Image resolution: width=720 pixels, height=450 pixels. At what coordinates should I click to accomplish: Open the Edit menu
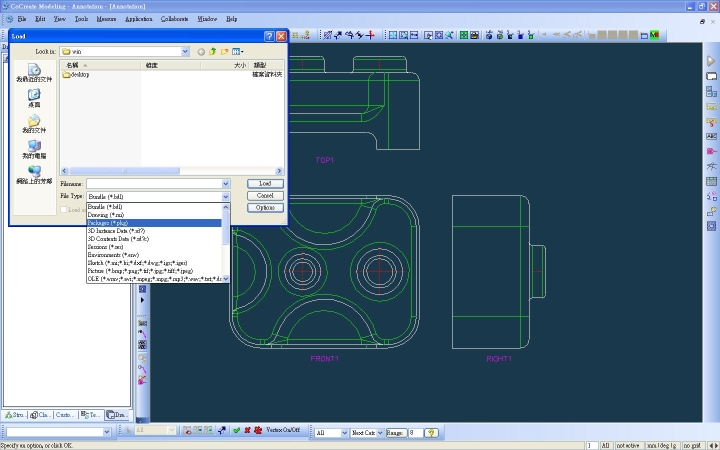point(40,19)
